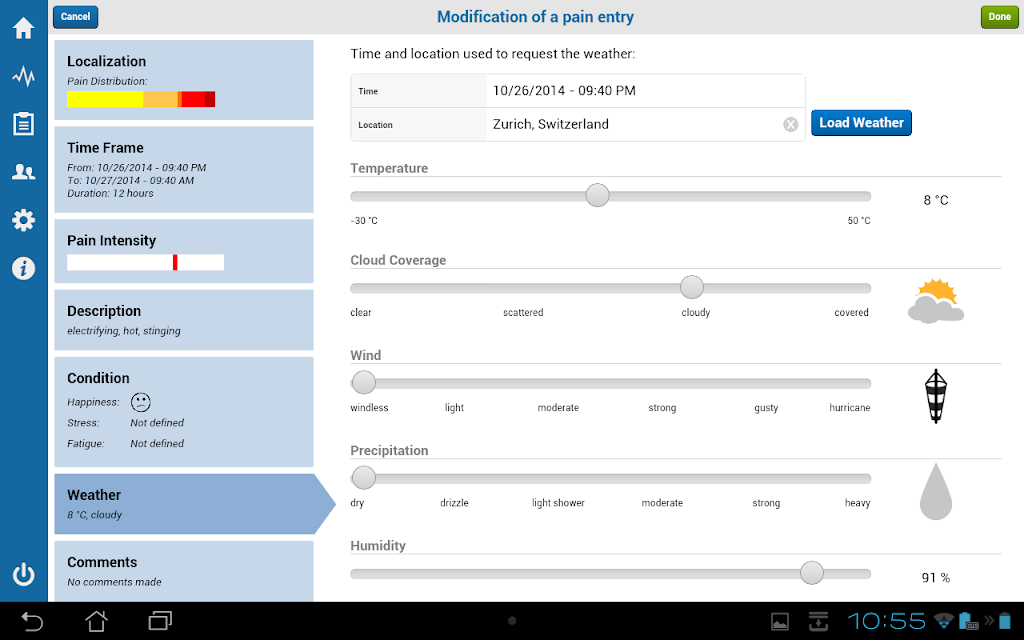
Task: Tap the Wi-Fi status icon
Action: [944, 620]
